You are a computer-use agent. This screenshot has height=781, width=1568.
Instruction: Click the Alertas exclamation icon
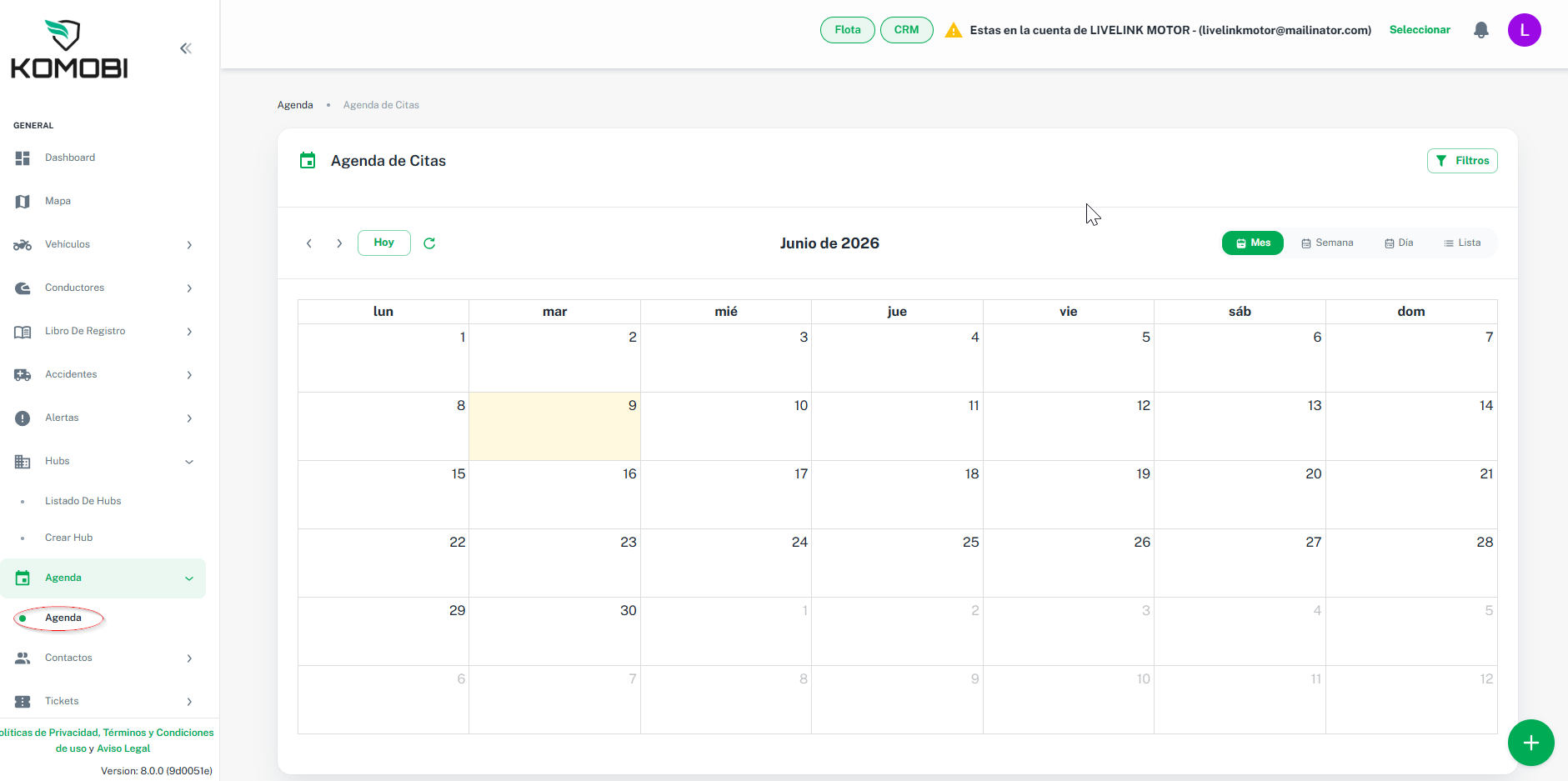coord(23,418)
